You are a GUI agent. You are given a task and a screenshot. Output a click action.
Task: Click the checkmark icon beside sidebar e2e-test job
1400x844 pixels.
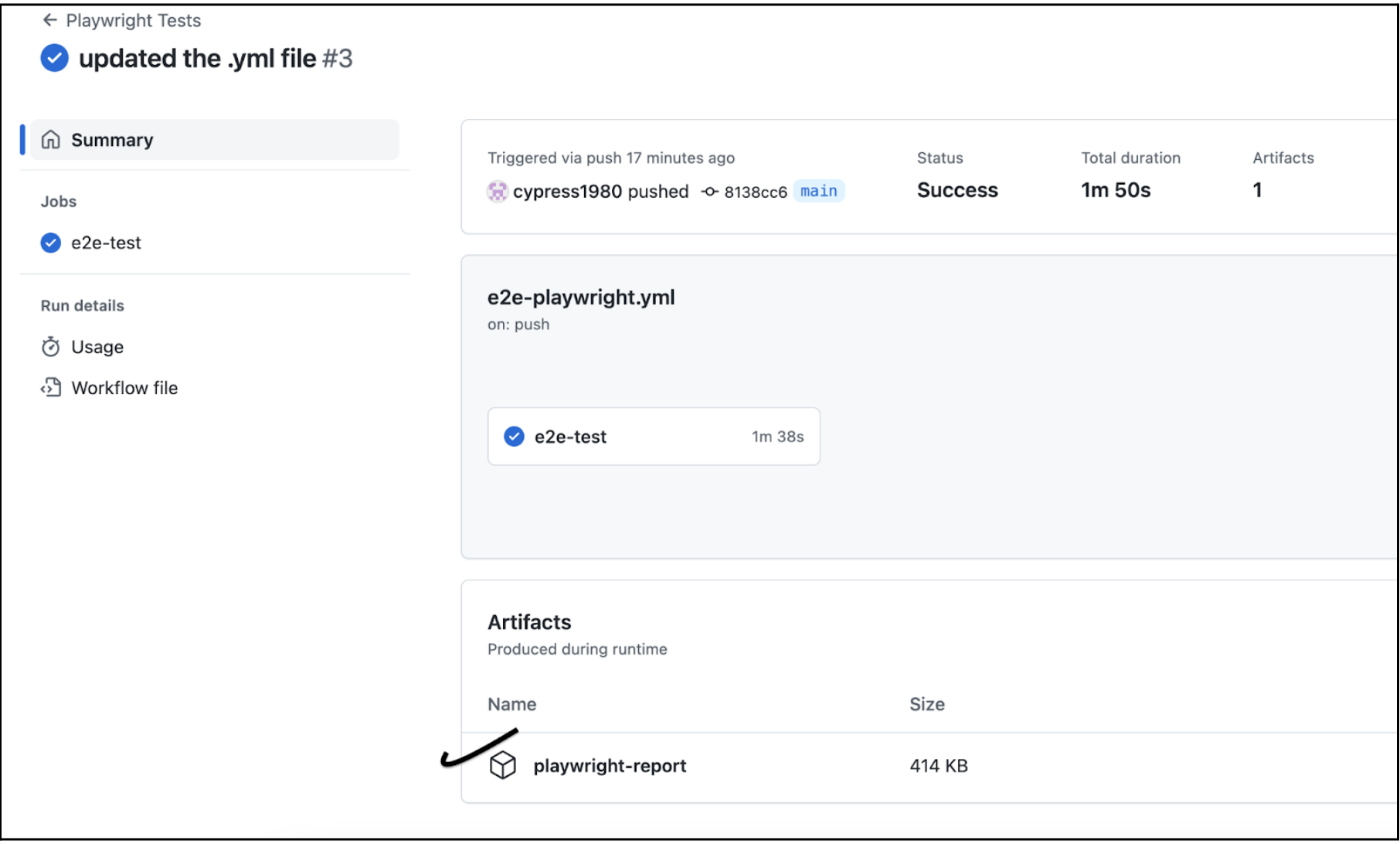pyautogui.click(x=51, y=243)
